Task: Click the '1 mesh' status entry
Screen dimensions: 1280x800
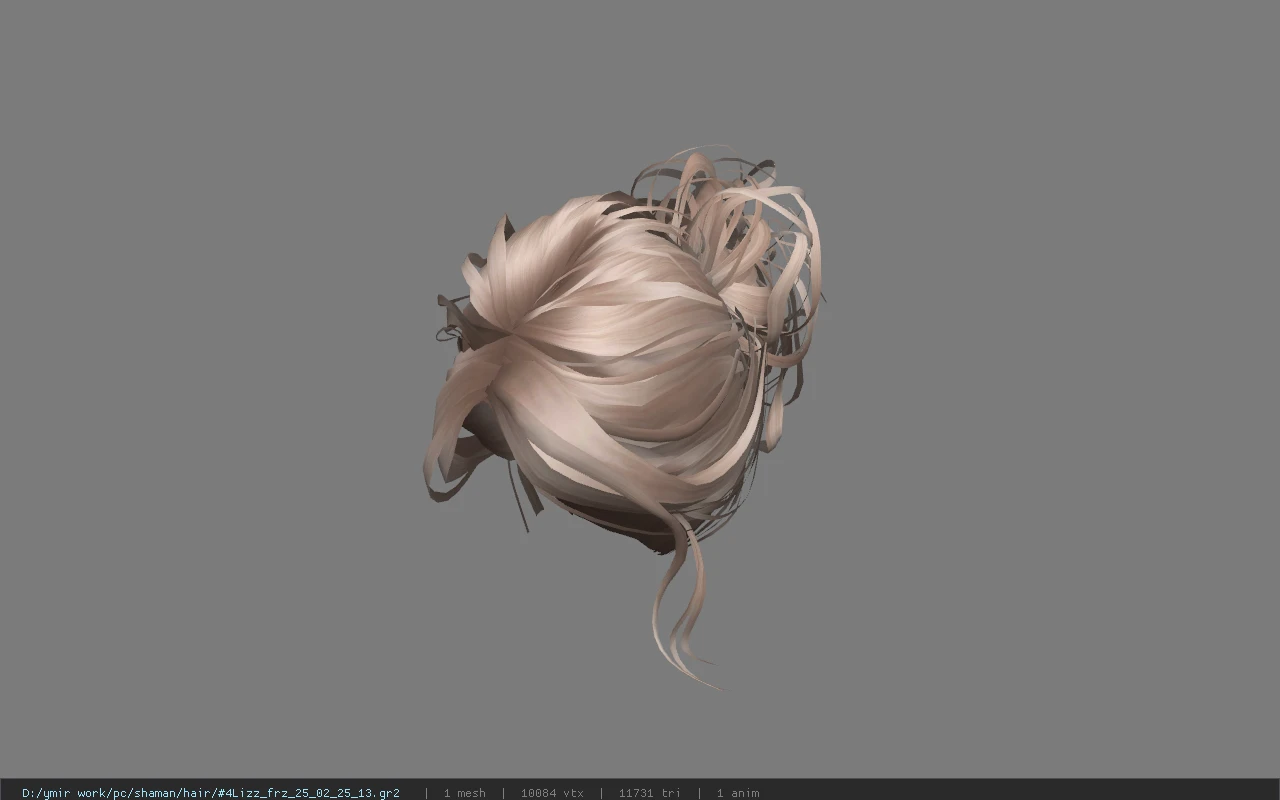Action: (465, 793)
